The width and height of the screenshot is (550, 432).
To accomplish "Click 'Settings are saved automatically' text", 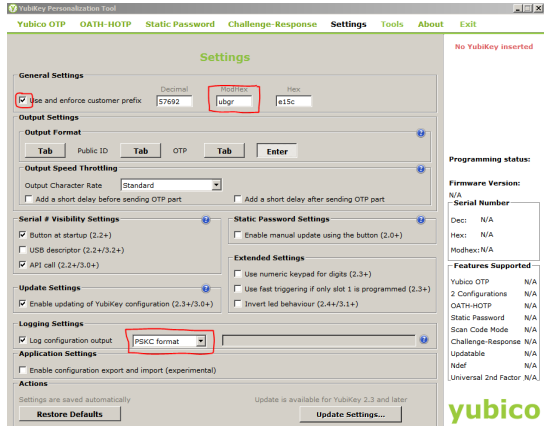I will (75, 399).
